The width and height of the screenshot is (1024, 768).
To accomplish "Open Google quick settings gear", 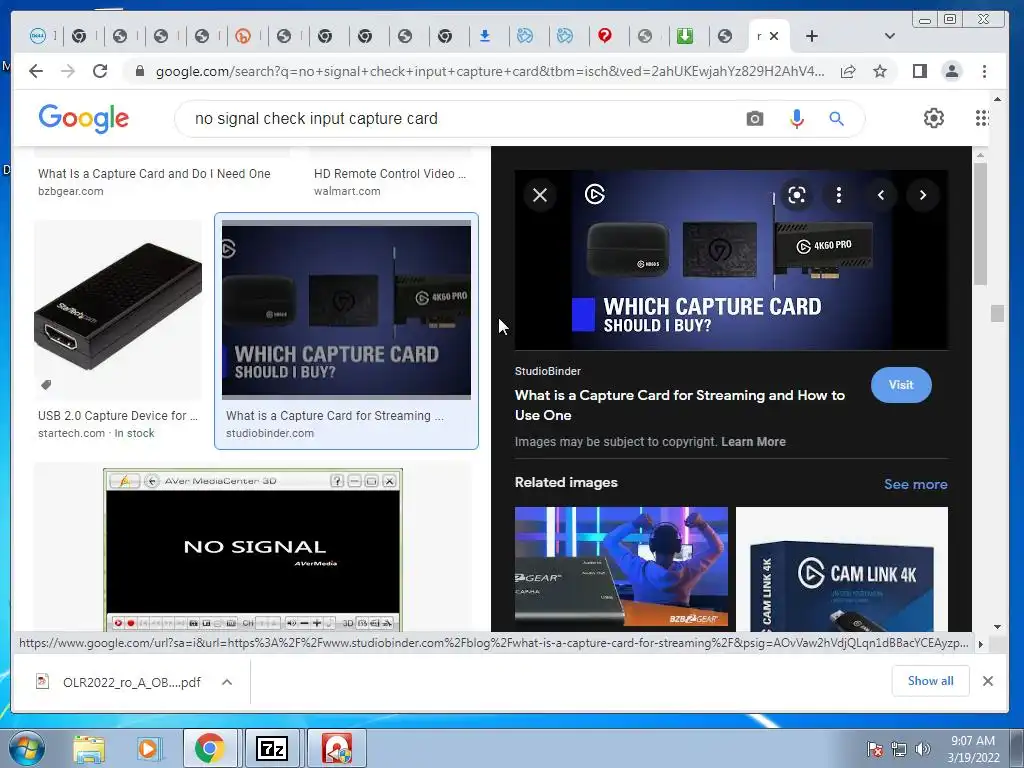I will point(934,118).
